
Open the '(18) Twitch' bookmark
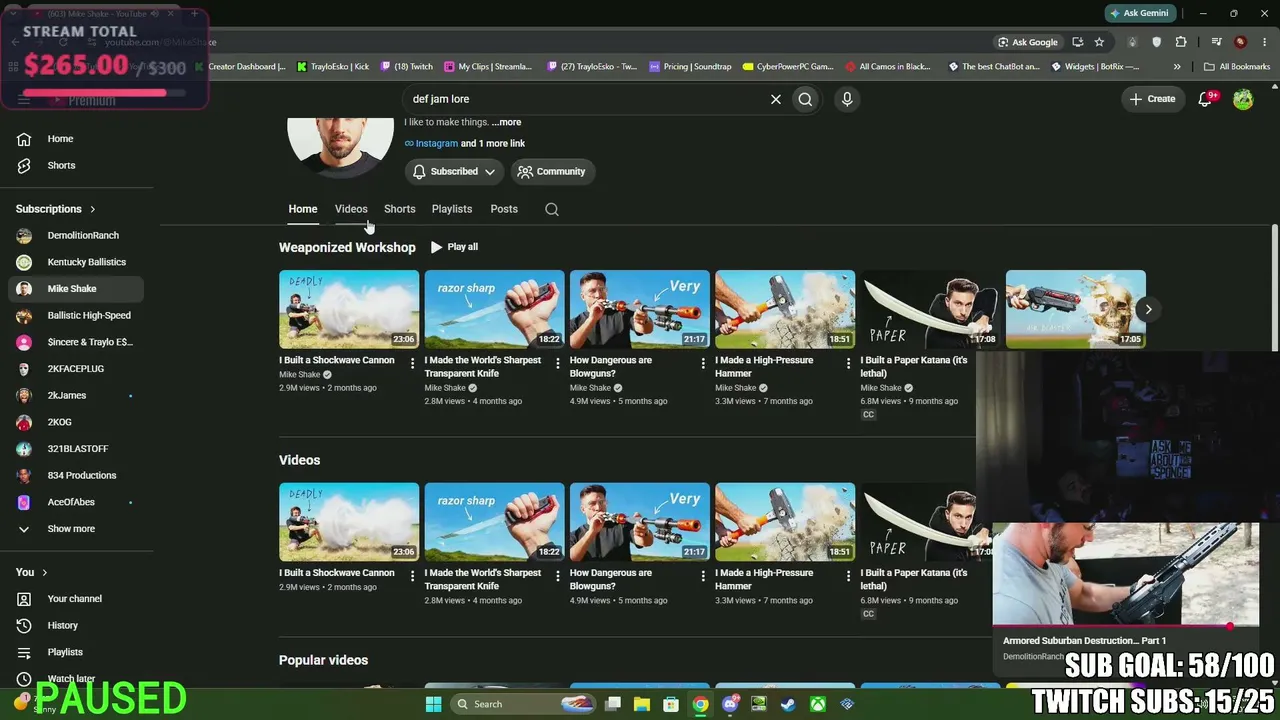(x=406, y=67)
